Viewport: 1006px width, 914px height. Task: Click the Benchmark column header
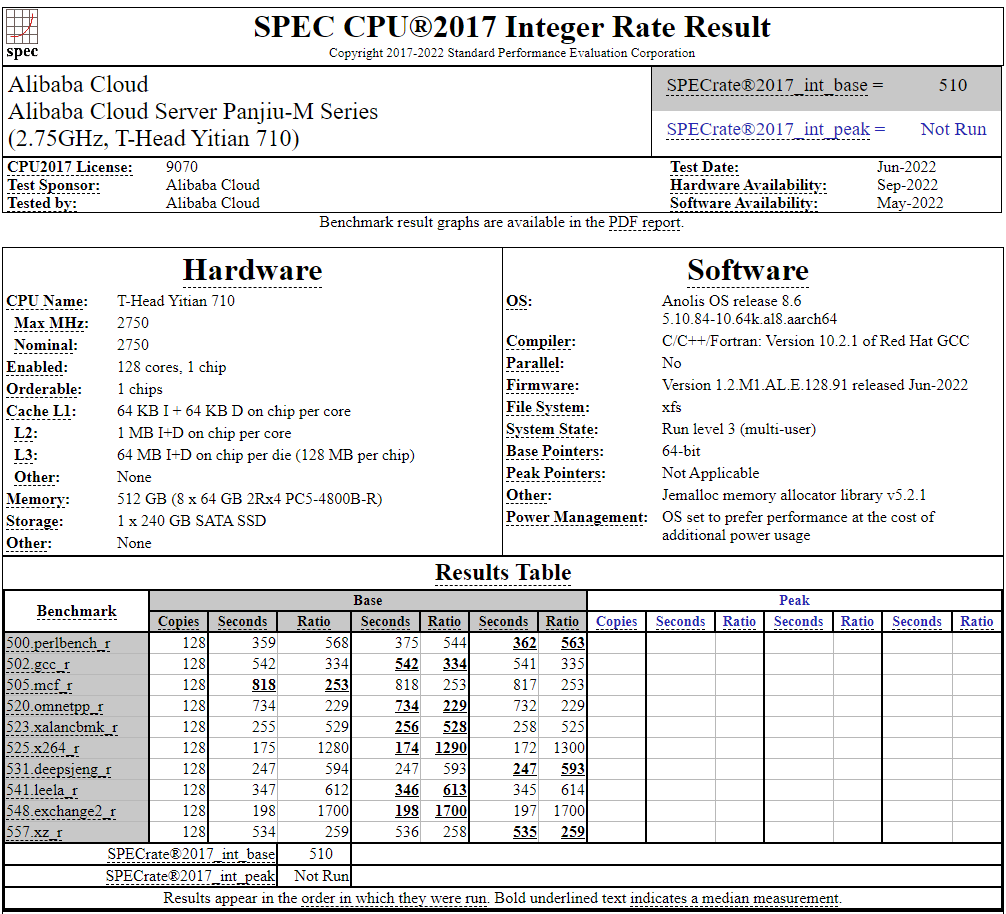(x=76, y=611)
